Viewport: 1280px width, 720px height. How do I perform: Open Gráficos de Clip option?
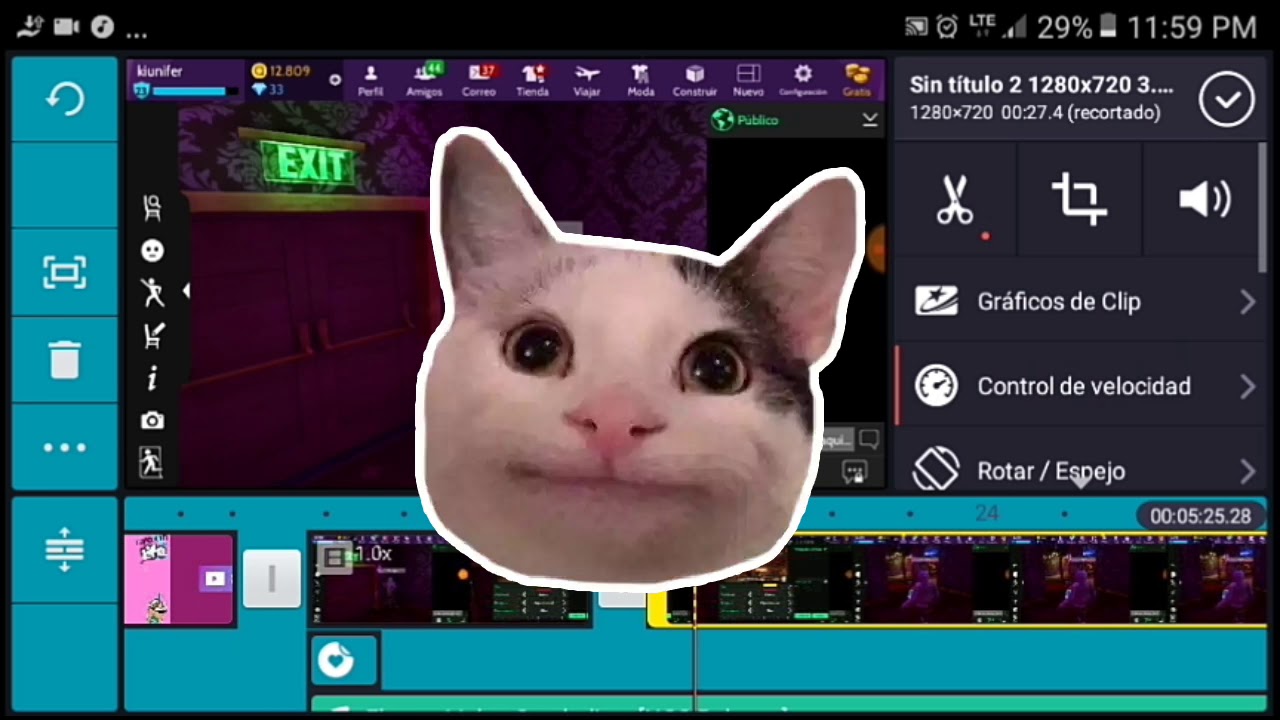pyautogui.click(x=1078, y=302)
